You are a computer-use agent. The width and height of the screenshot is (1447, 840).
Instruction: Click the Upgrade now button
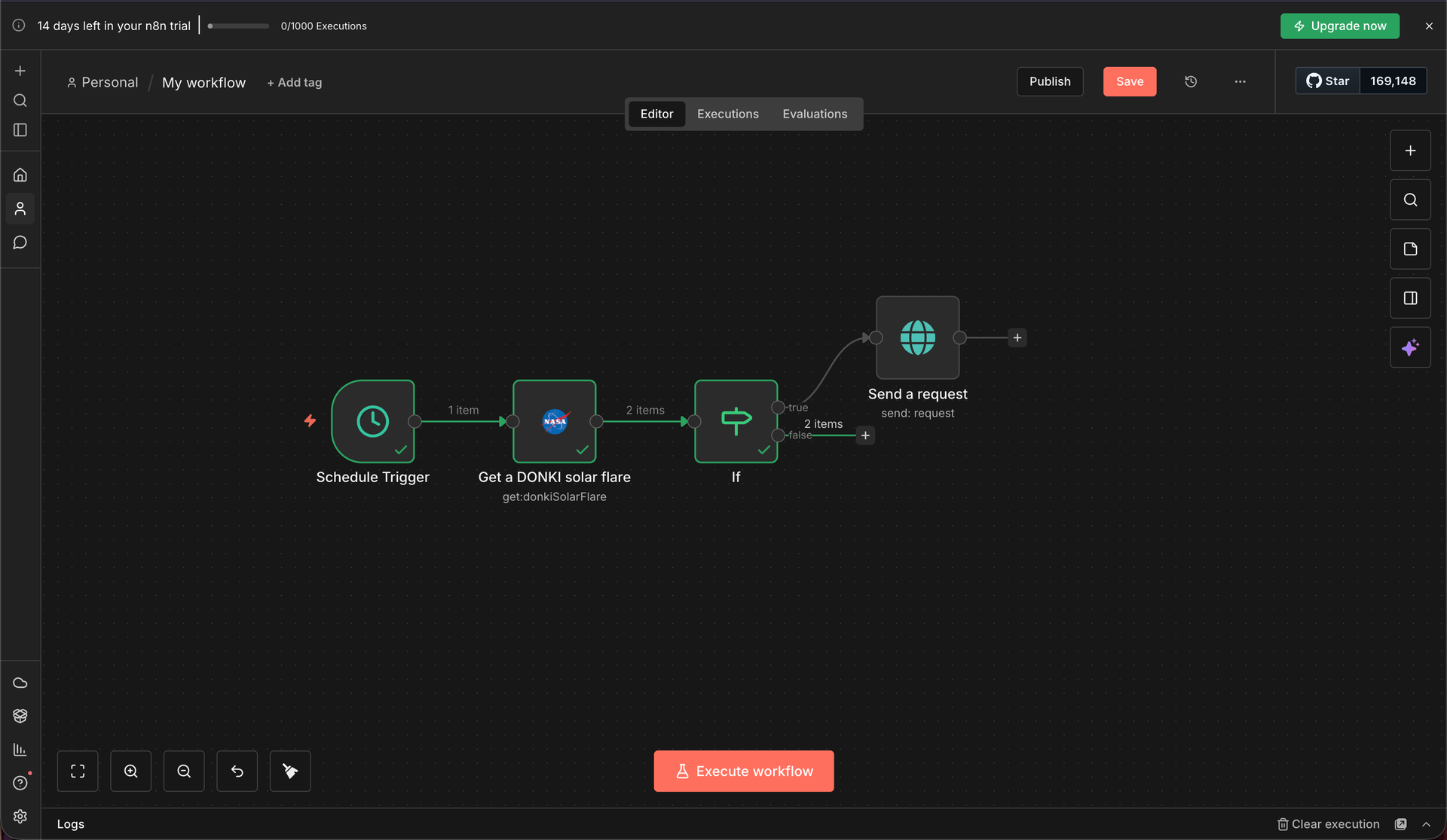point(1339,26)
